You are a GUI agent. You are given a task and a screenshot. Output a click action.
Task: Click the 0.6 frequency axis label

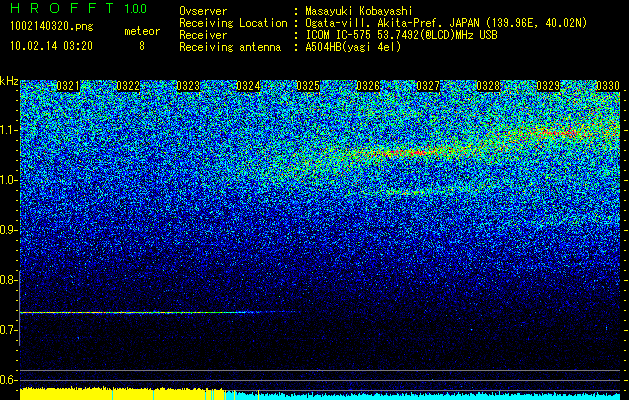tap(8, 380)
